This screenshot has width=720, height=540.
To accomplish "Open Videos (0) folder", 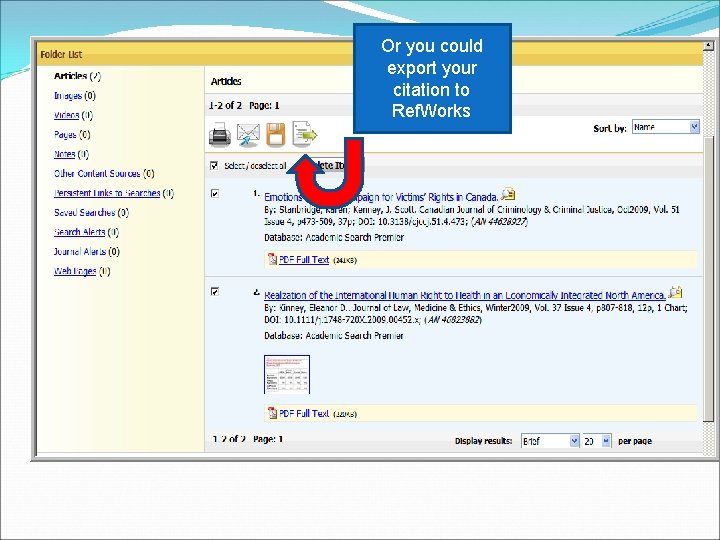I will 73,115.
